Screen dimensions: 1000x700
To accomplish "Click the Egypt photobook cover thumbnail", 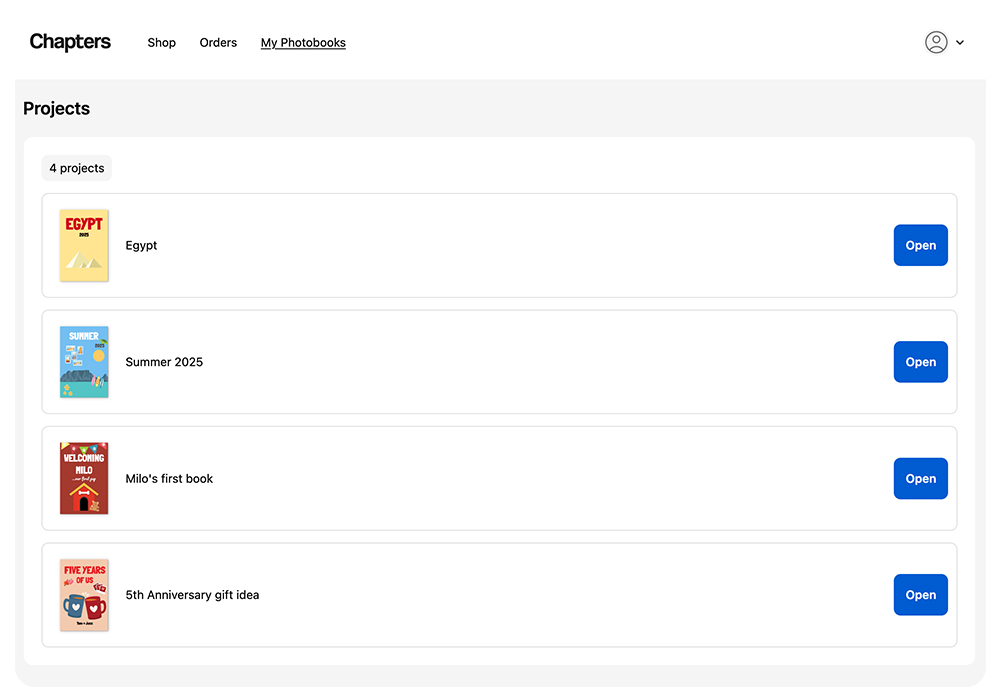I will tap(84, 245).
